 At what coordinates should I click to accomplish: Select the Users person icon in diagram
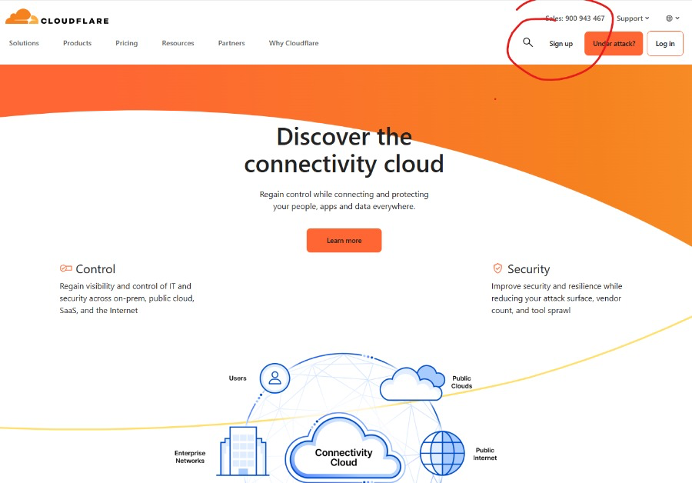(x=275, y=378)
